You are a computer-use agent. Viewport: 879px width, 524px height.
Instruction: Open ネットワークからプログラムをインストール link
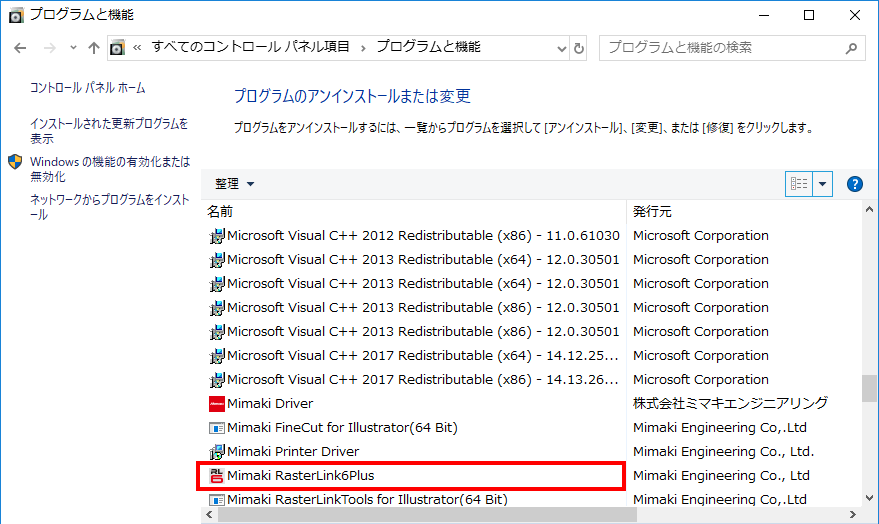click(x=110, y=207)
